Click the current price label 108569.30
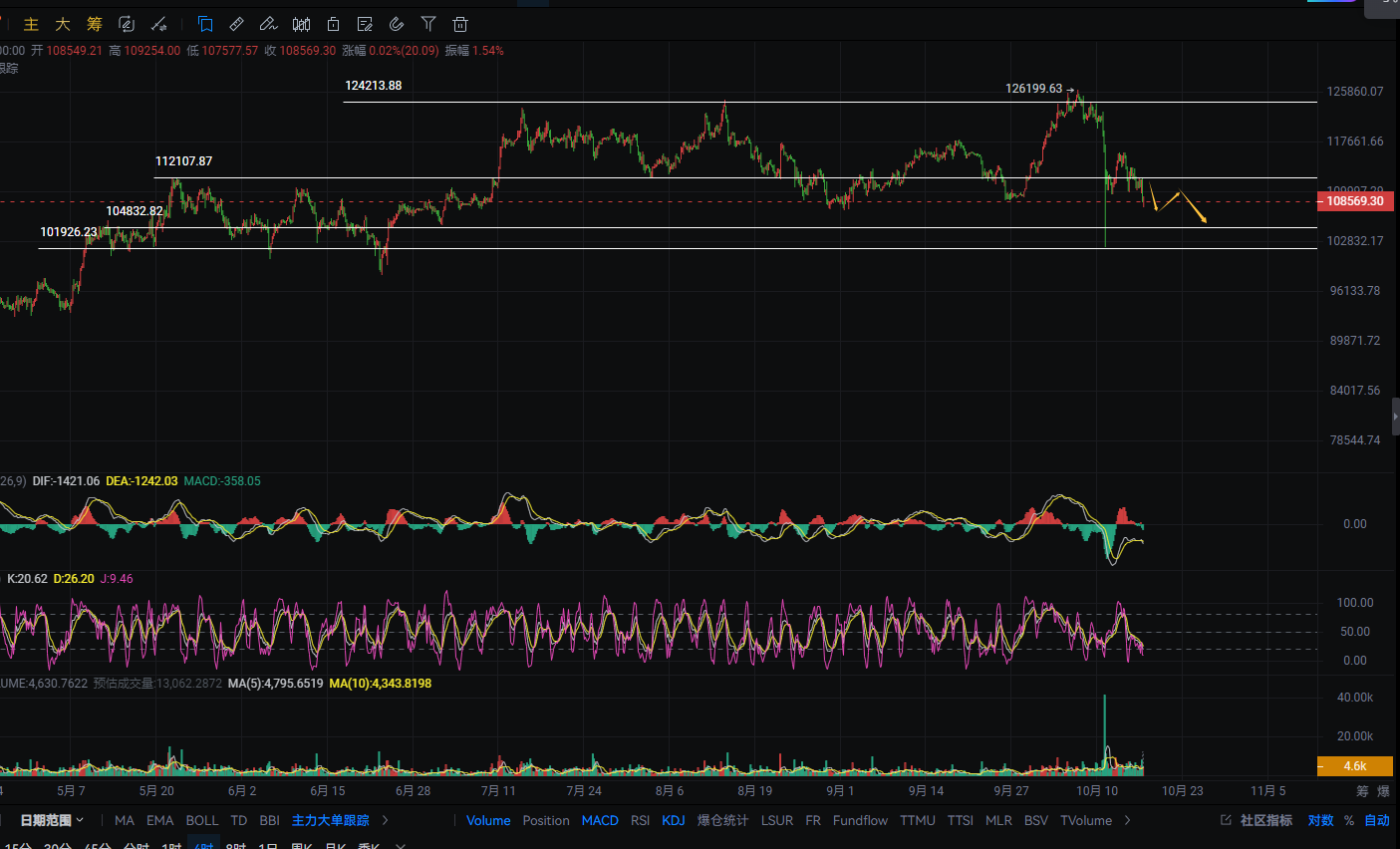 (1354, 201)
